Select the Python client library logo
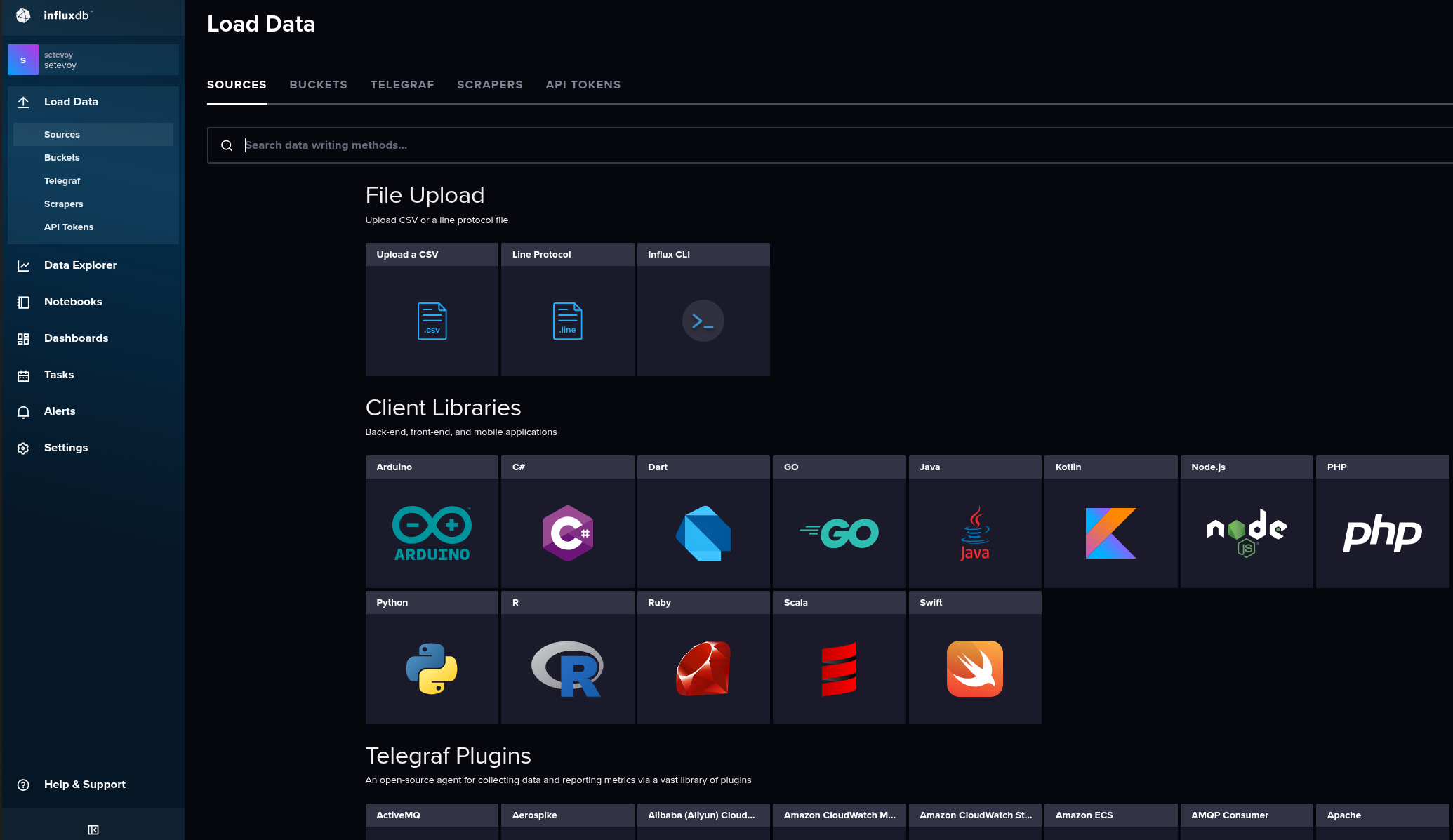The height and width of the screenshot is (840, 1453). (432, 669)
